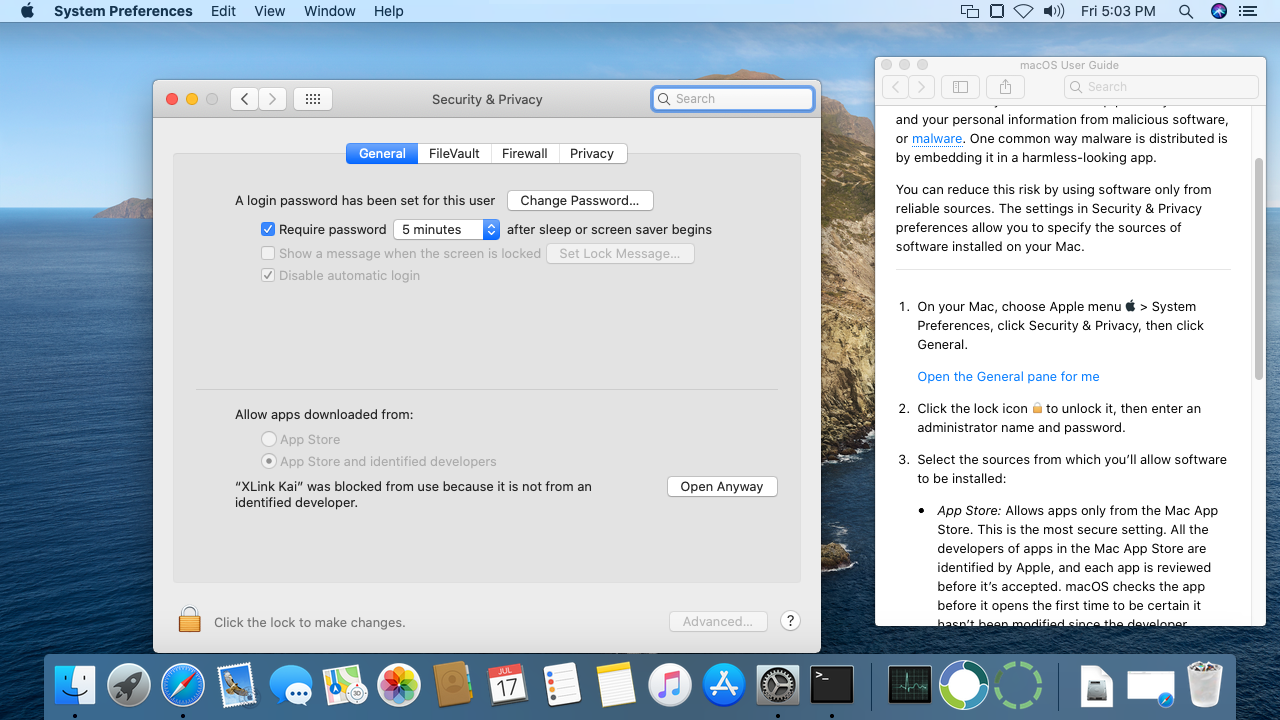Select the App Store radio button
Image resolution: width=1280 pixels, height=720 pixels.
coord(269,439)
